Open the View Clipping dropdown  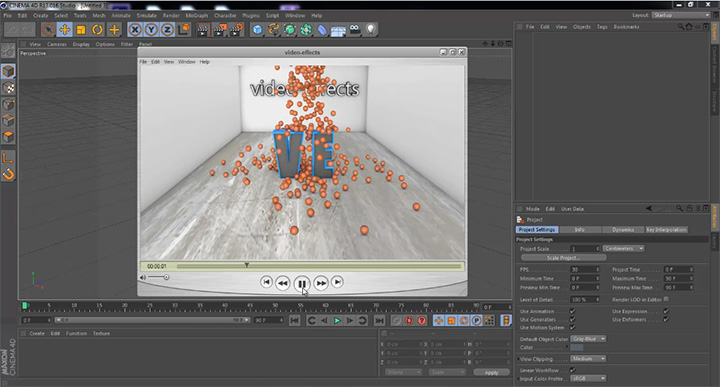click(x=589, y=359)
